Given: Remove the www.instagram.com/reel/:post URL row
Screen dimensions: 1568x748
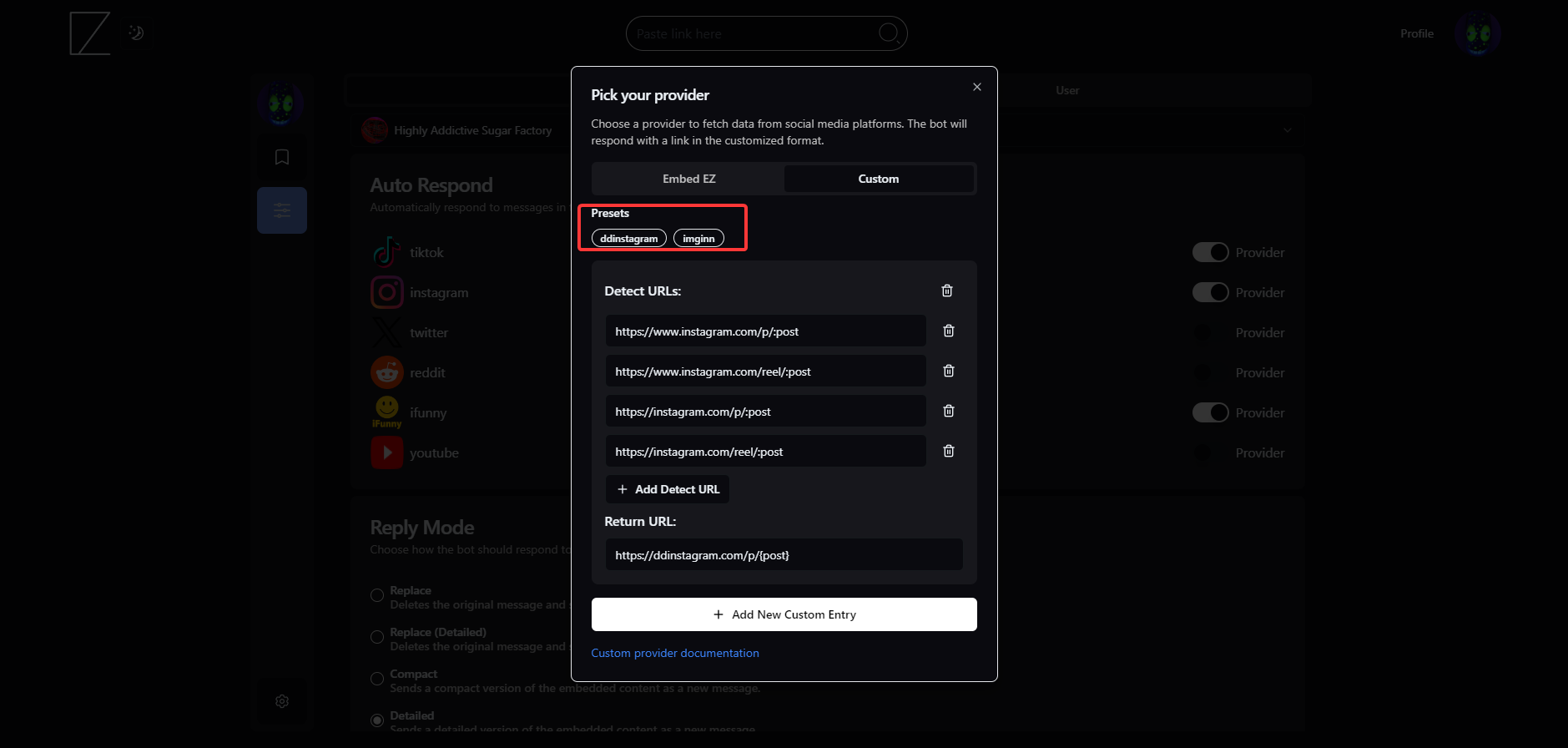Looking at the screenshot, I should [x=948, y=371].
